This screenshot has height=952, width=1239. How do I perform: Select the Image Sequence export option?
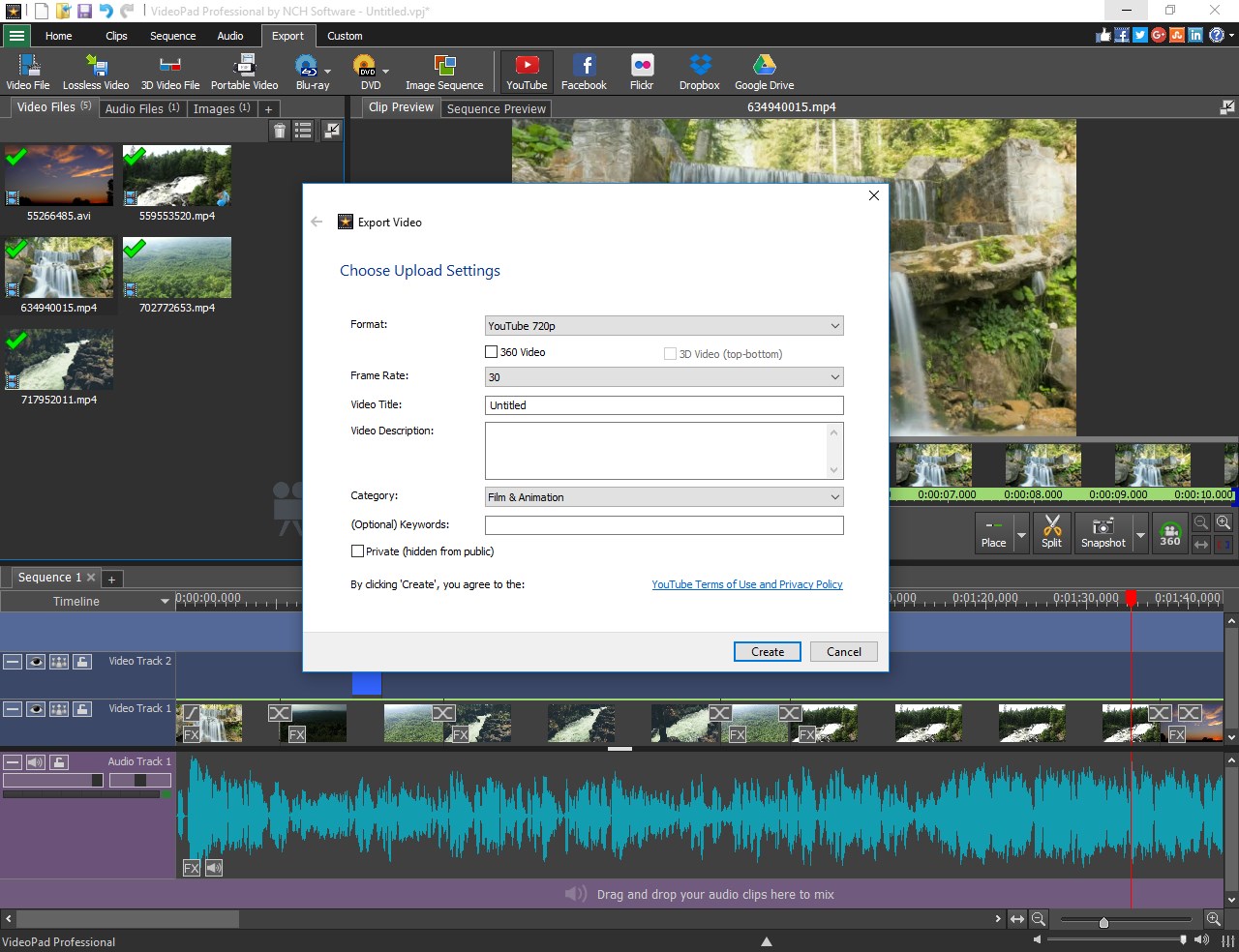click(444, 70)
